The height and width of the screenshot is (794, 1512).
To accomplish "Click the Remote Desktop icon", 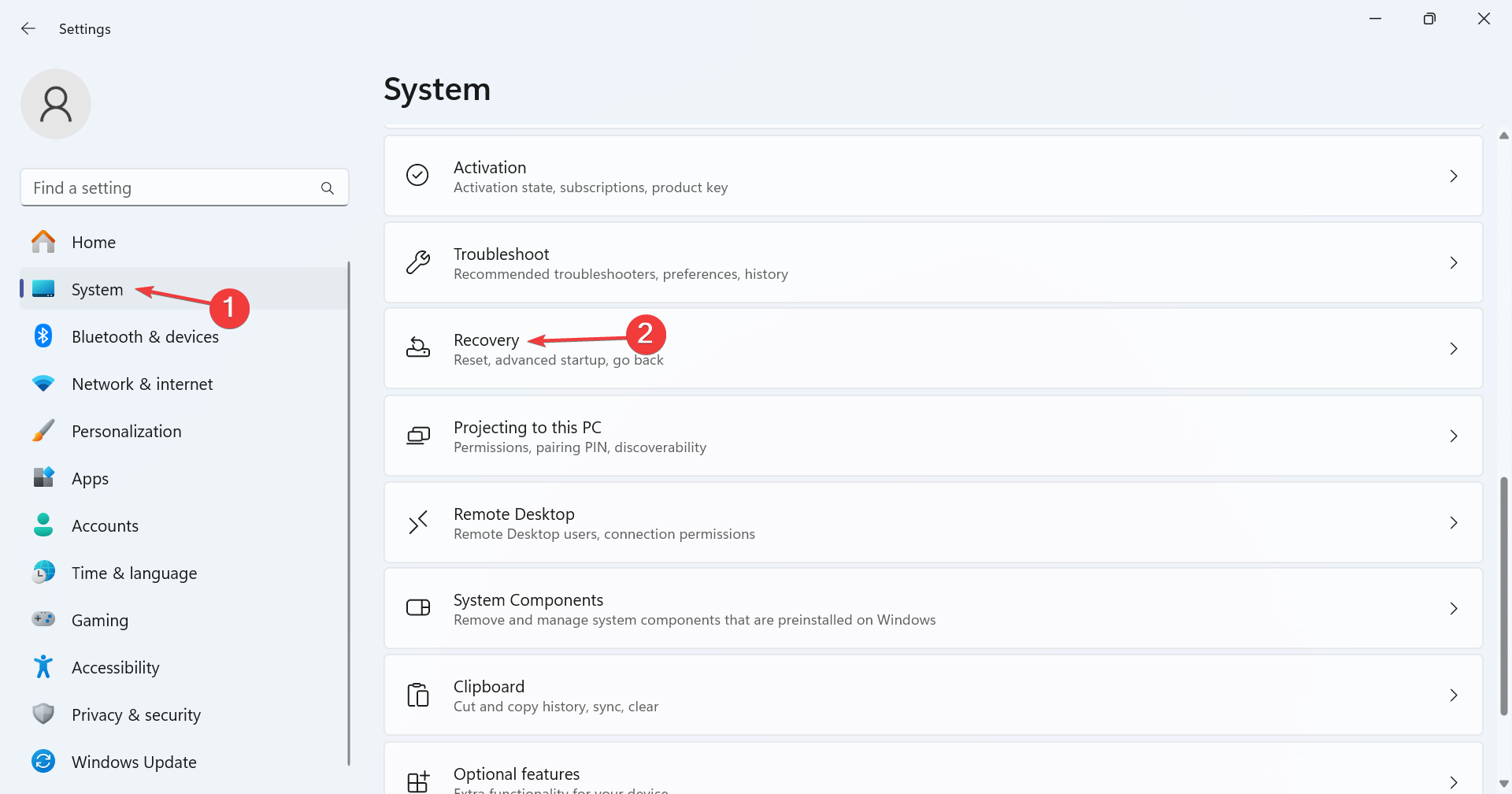I will (x=418, y=522).
